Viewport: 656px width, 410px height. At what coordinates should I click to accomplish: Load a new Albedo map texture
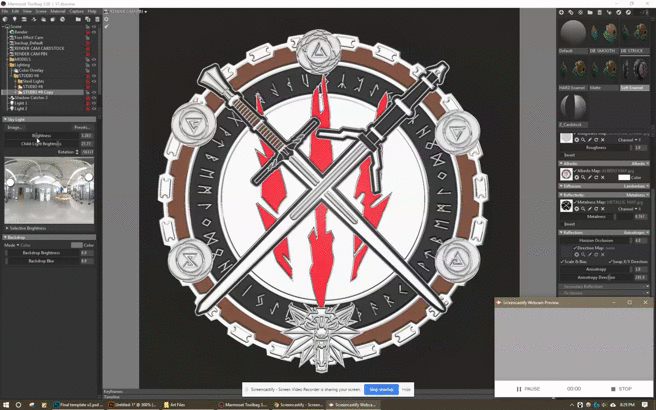pyautogui.click(x=577, y=177)
